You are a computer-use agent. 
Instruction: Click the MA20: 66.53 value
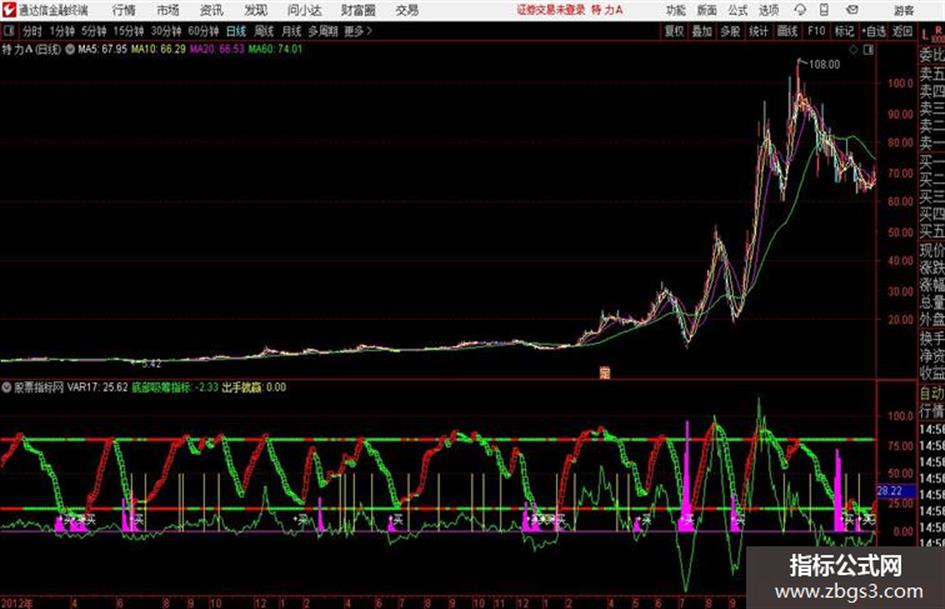pyautogui.click(x=217, y=49)
